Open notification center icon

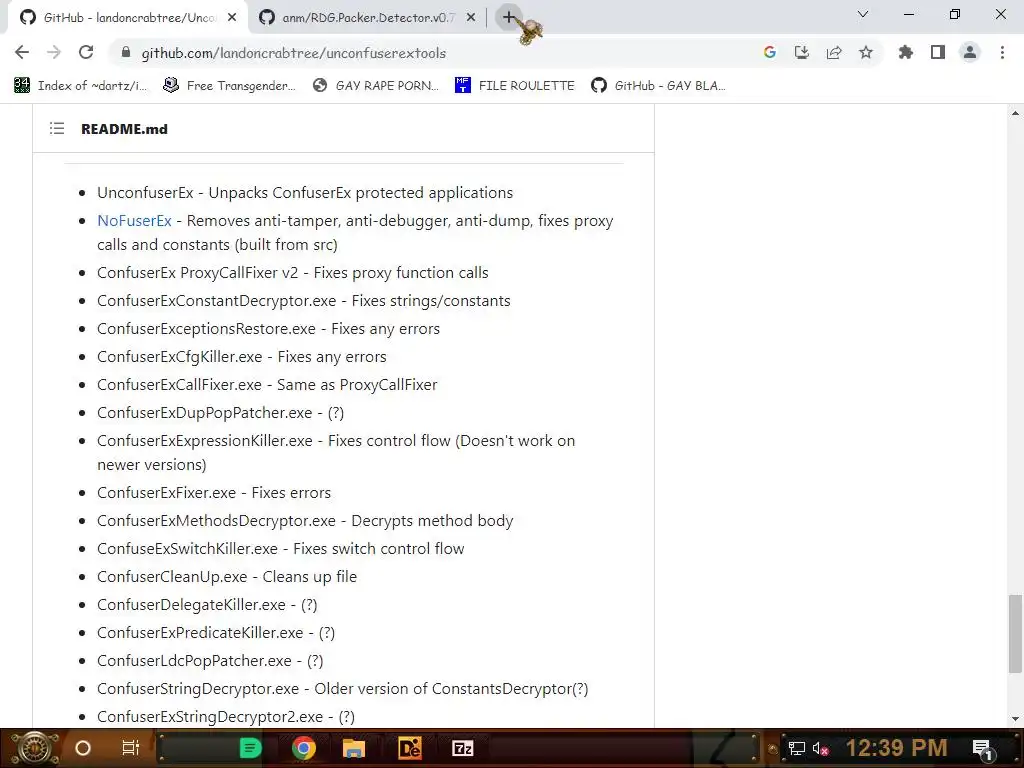[x=983, y=748]
